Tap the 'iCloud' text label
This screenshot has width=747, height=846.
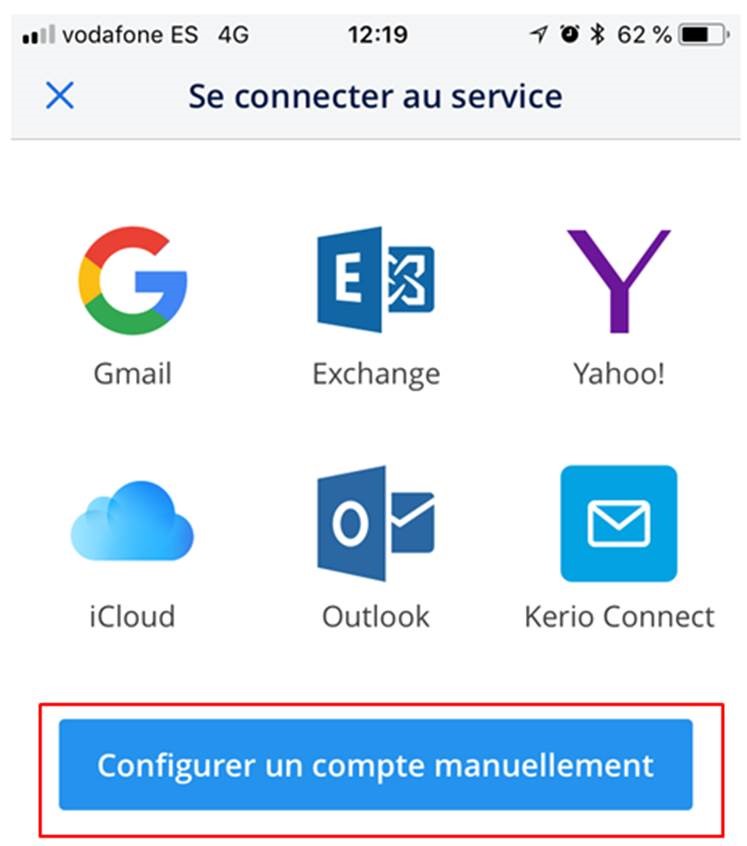pos(133,615)
